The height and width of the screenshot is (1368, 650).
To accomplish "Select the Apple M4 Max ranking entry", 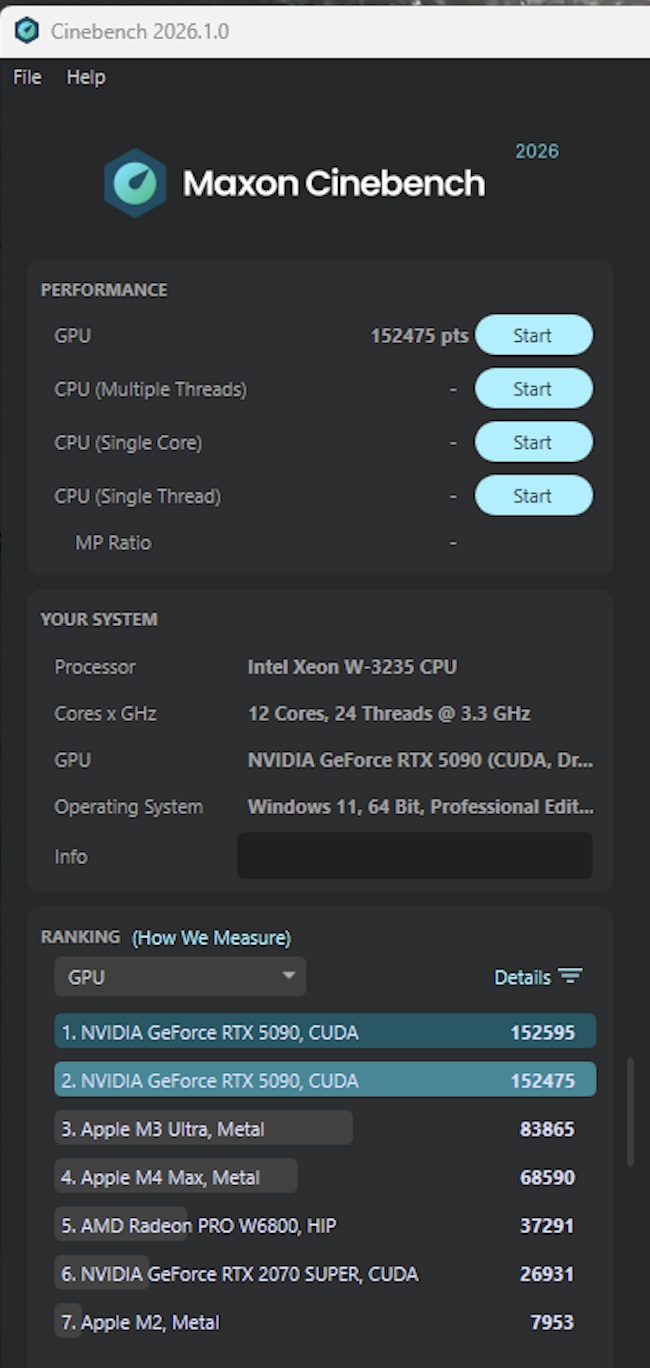I will [x=176, y=1177].
